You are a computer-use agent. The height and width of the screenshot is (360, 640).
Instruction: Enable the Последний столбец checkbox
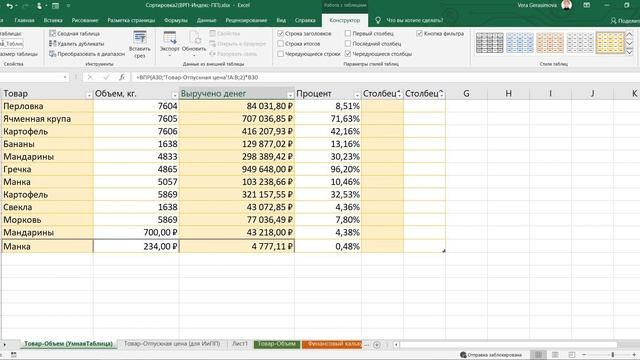348,43
